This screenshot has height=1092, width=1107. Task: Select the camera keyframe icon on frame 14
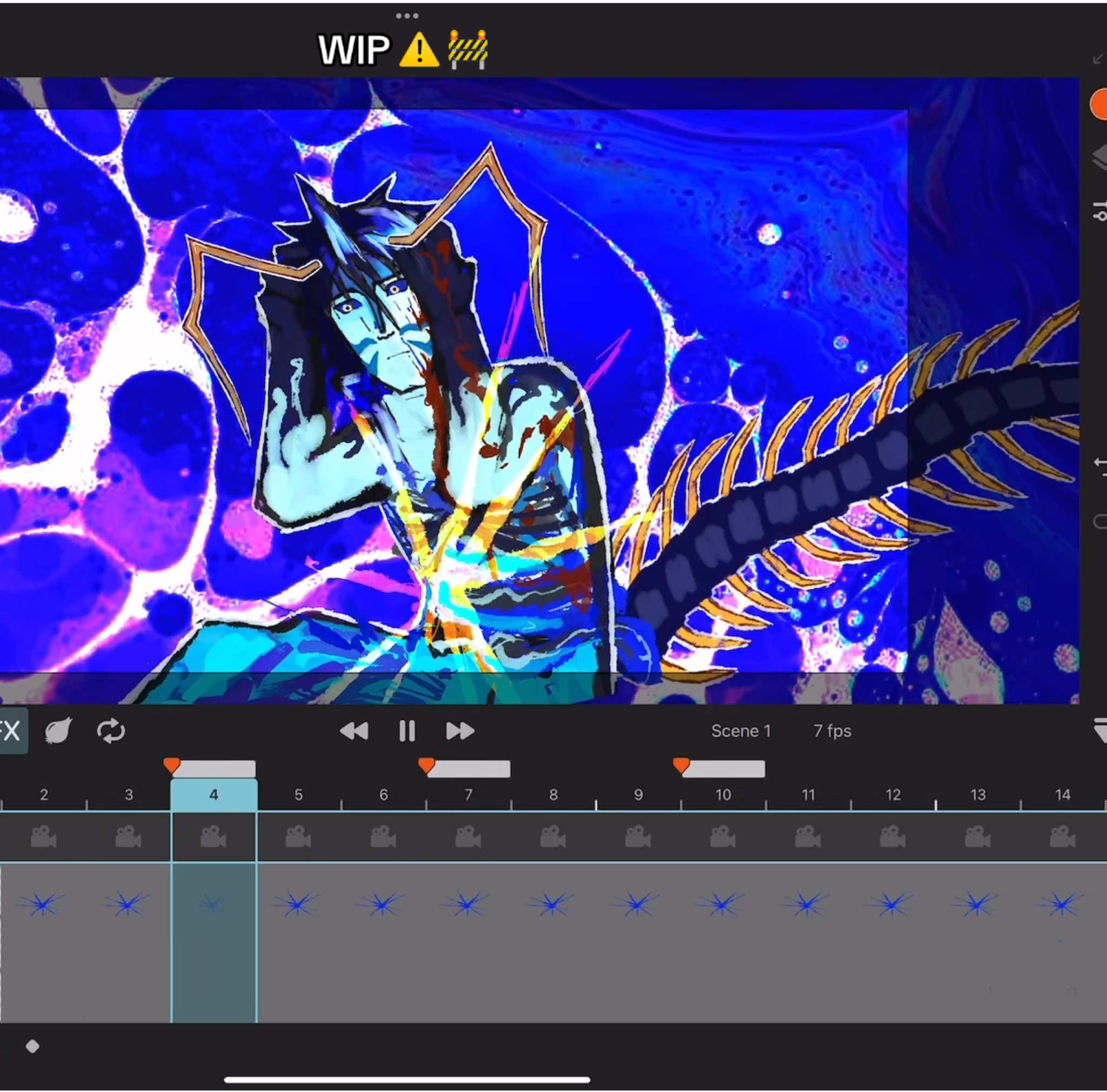click(x=1062, y=837)
